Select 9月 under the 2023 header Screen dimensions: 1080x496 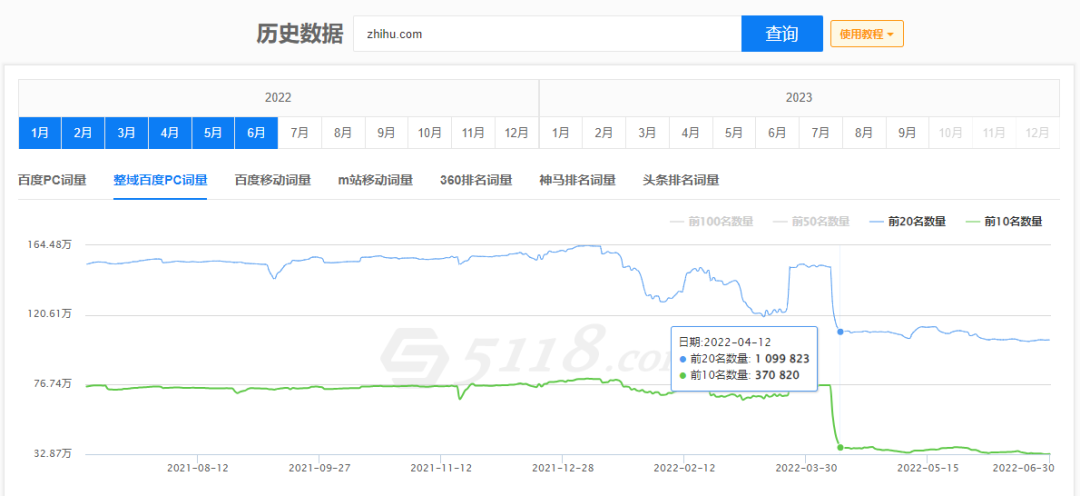click(907, 132)
